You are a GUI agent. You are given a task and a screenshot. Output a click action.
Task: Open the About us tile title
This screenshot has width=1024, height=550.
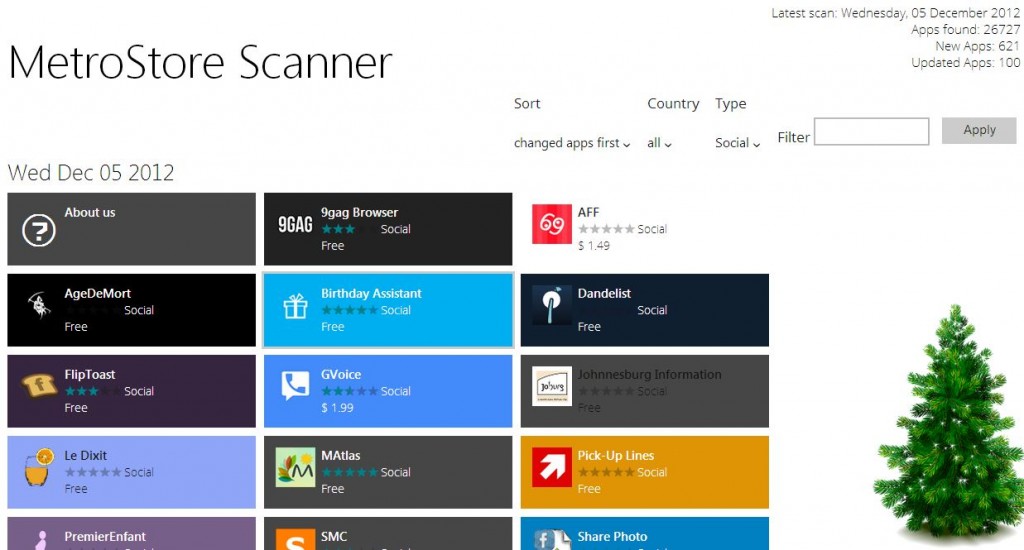tap(89, 212)
